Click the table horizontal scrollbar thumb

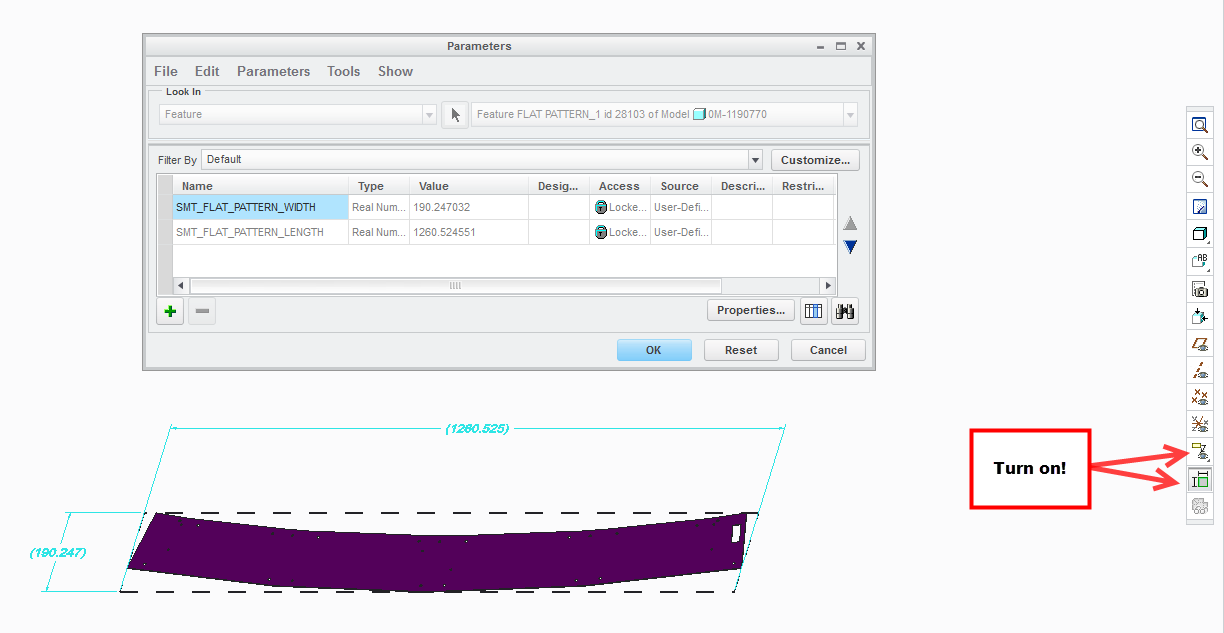456,286
